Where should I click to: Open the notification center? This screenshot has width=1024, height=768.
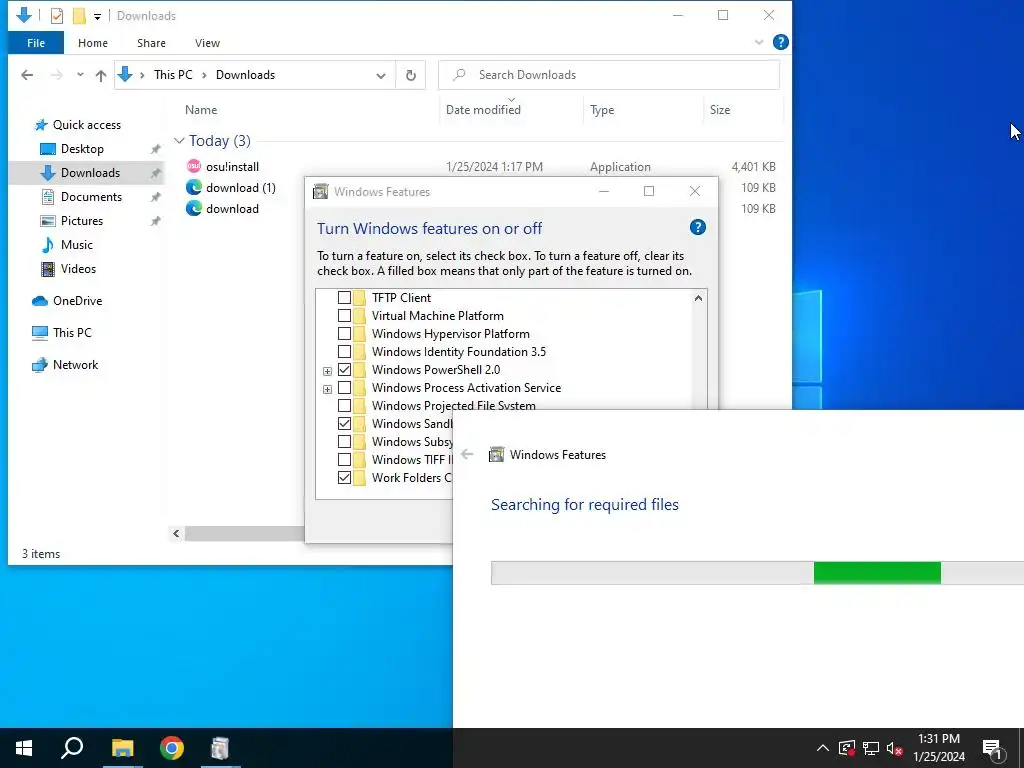coord(992,748)
